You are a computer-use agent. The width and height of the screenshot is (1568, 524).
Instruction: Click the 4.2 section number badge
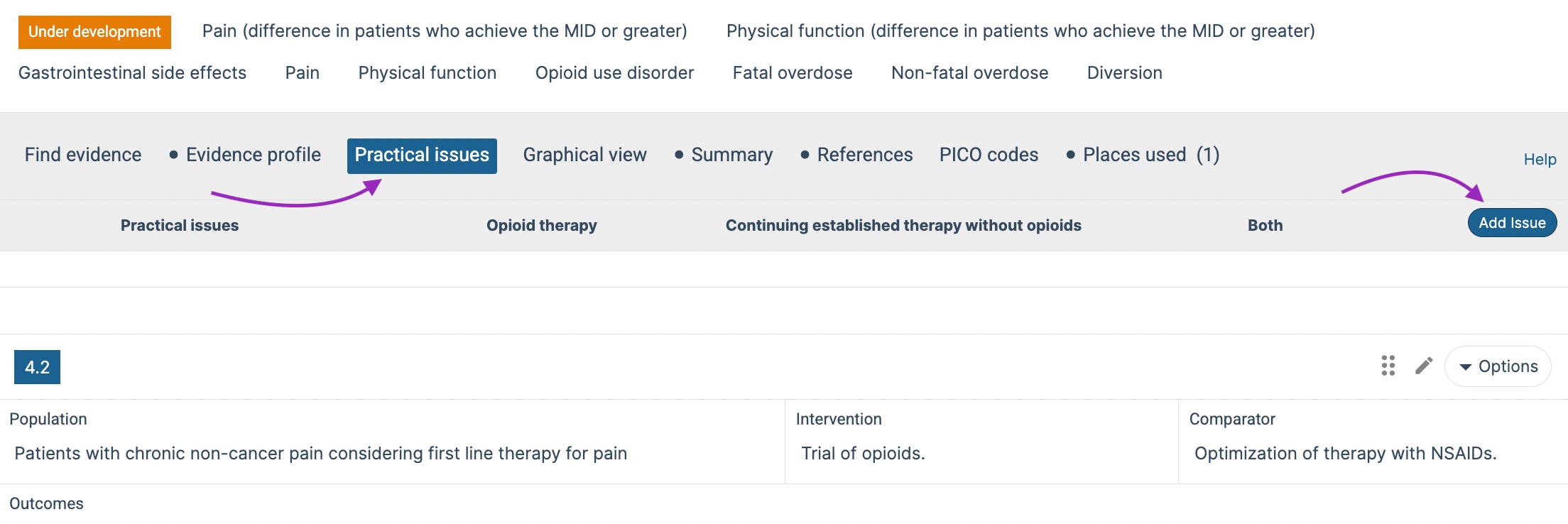(x=37, y=367)
